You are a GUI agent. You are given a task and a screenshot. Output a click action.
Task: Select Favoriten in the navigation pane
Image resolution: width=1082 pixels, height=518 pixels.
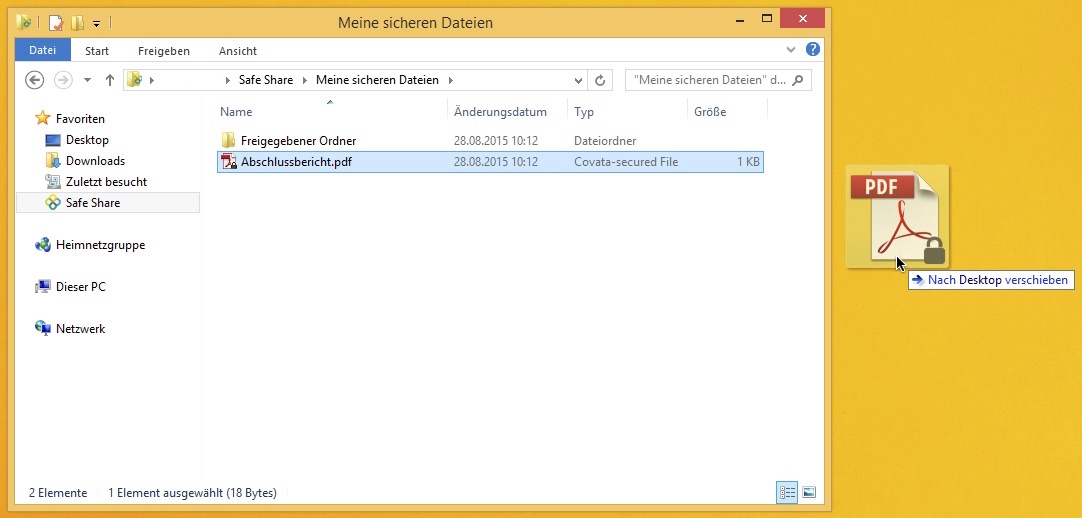click(x=80, y=119)
